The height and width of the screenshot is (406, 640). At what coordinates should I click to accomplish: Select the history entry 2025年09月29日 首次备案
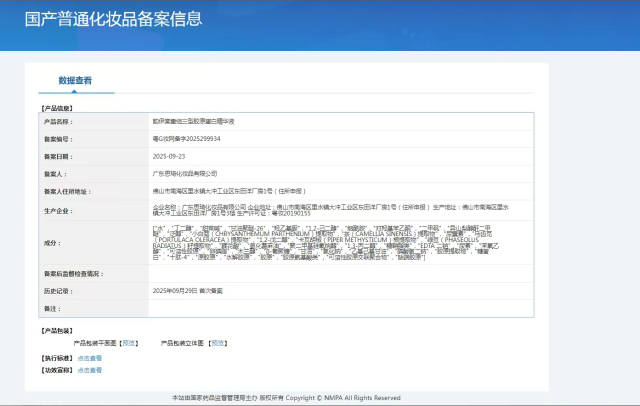point(188,291)
